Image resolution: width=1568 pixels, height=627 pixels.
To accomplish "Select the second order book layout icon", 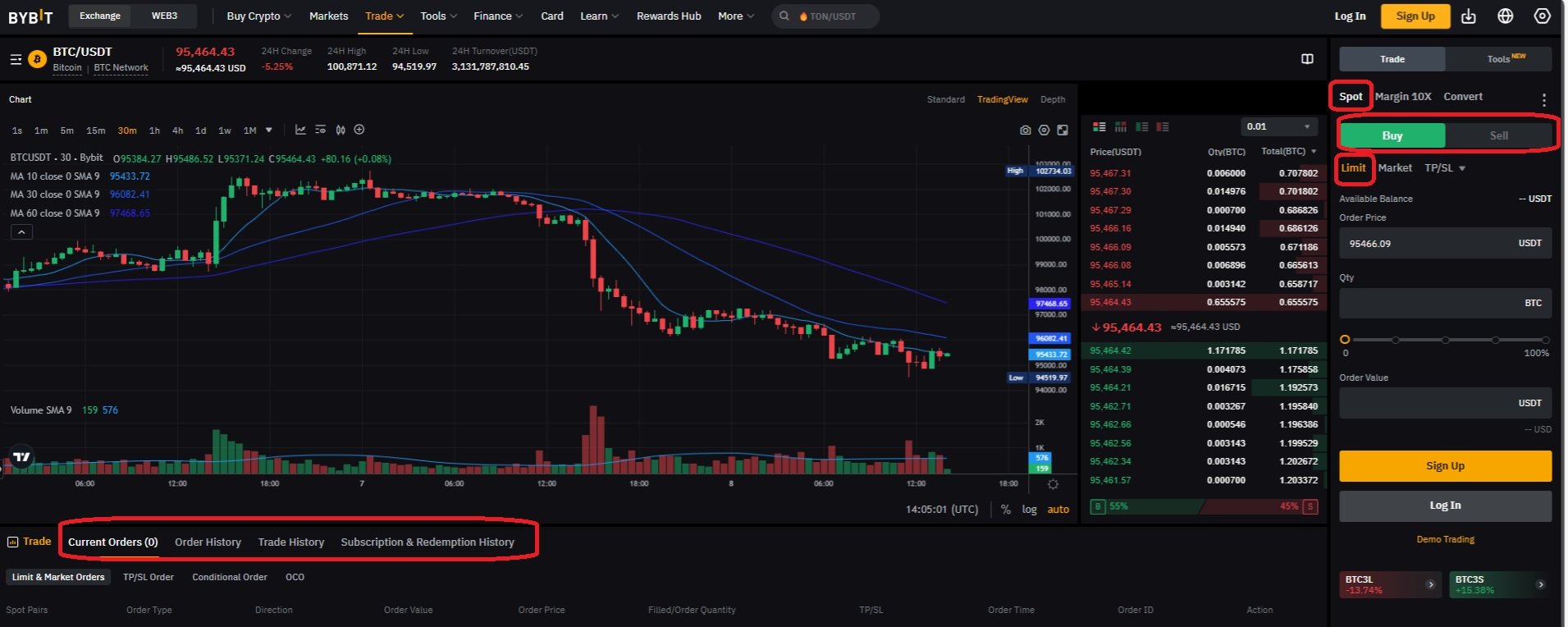I will (1120, 127).
